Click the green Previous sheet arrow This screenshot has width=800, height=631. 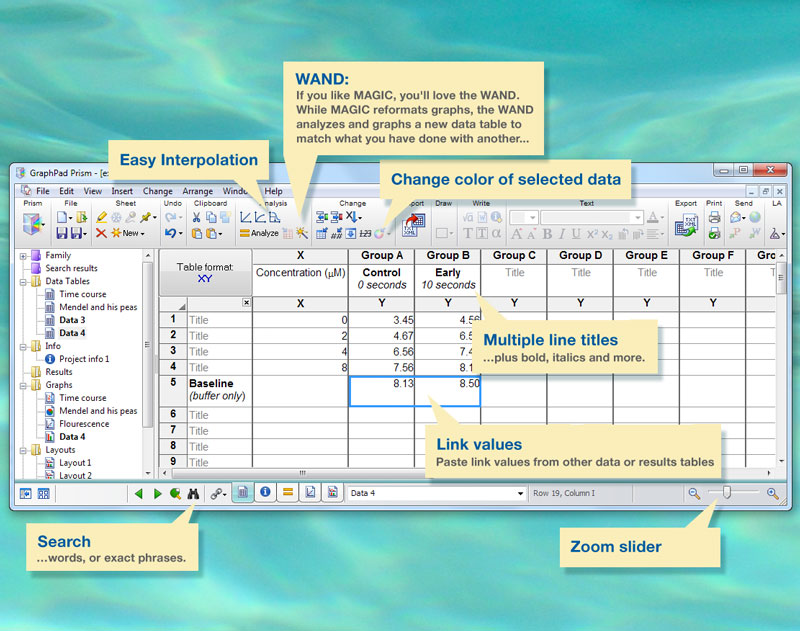[x=138, y=493]
